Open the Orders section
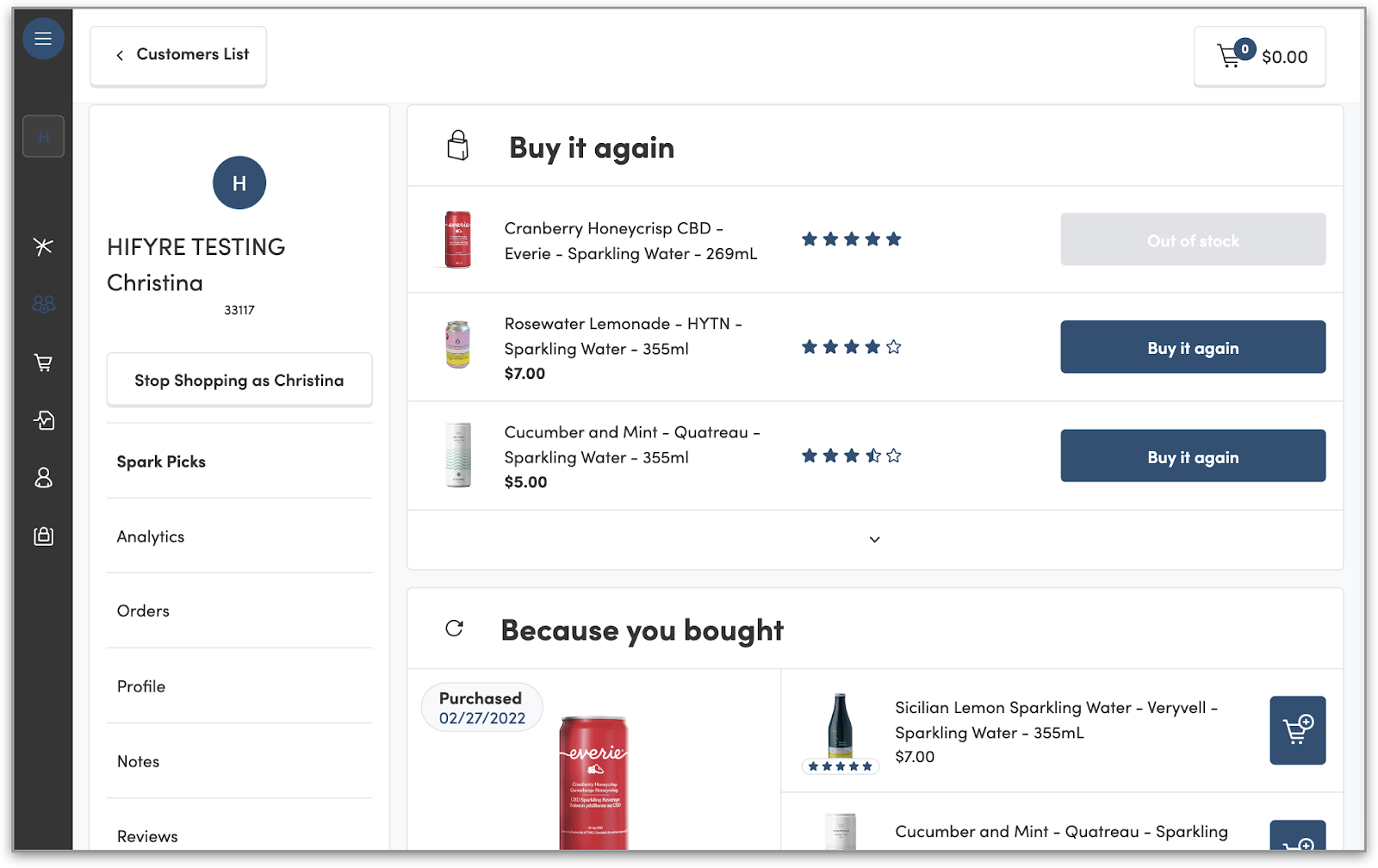1378x868 pixels. 143,611
